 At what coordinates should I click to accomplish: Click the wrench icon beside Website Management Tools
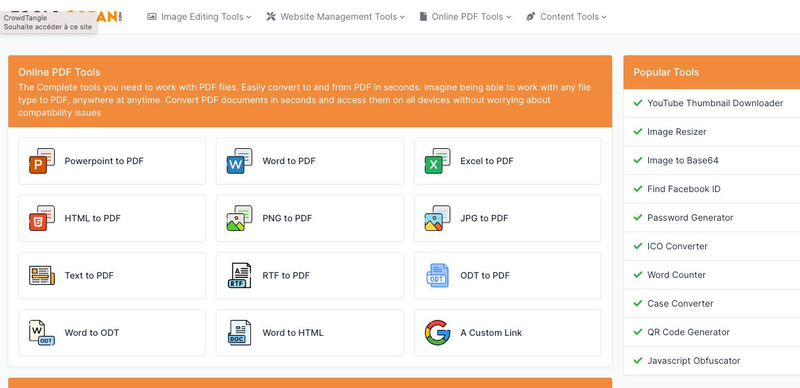[x=271, y=16]
